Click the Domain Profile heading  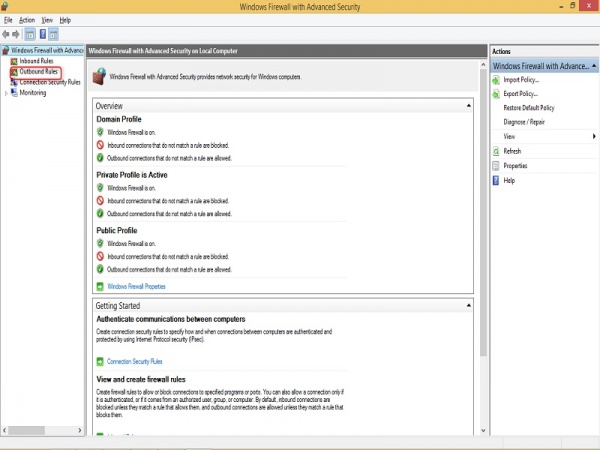point(119,119)
